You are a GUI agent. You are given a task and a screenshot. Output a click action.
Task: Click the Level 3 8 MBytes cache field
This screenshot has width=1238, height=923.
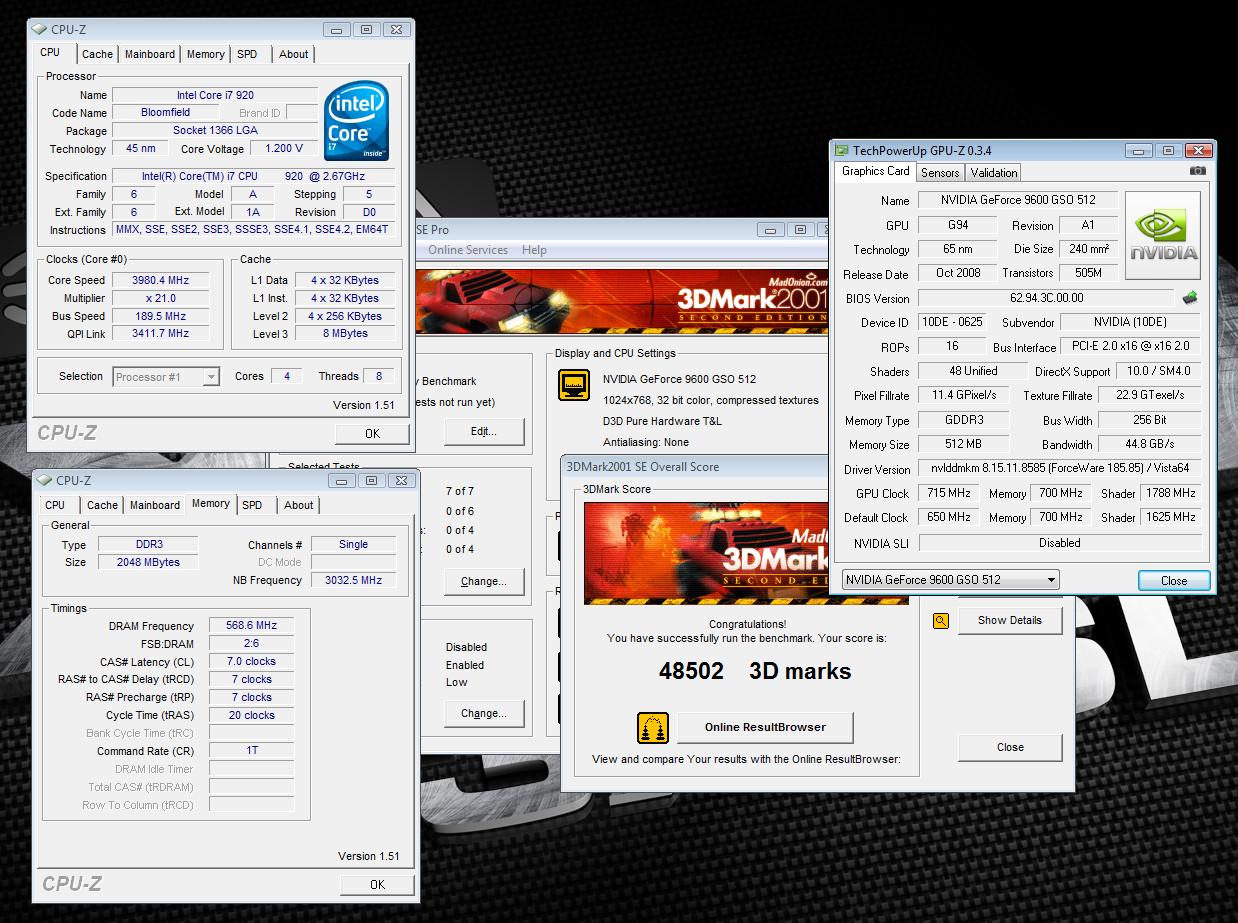(x=345, y=334)
